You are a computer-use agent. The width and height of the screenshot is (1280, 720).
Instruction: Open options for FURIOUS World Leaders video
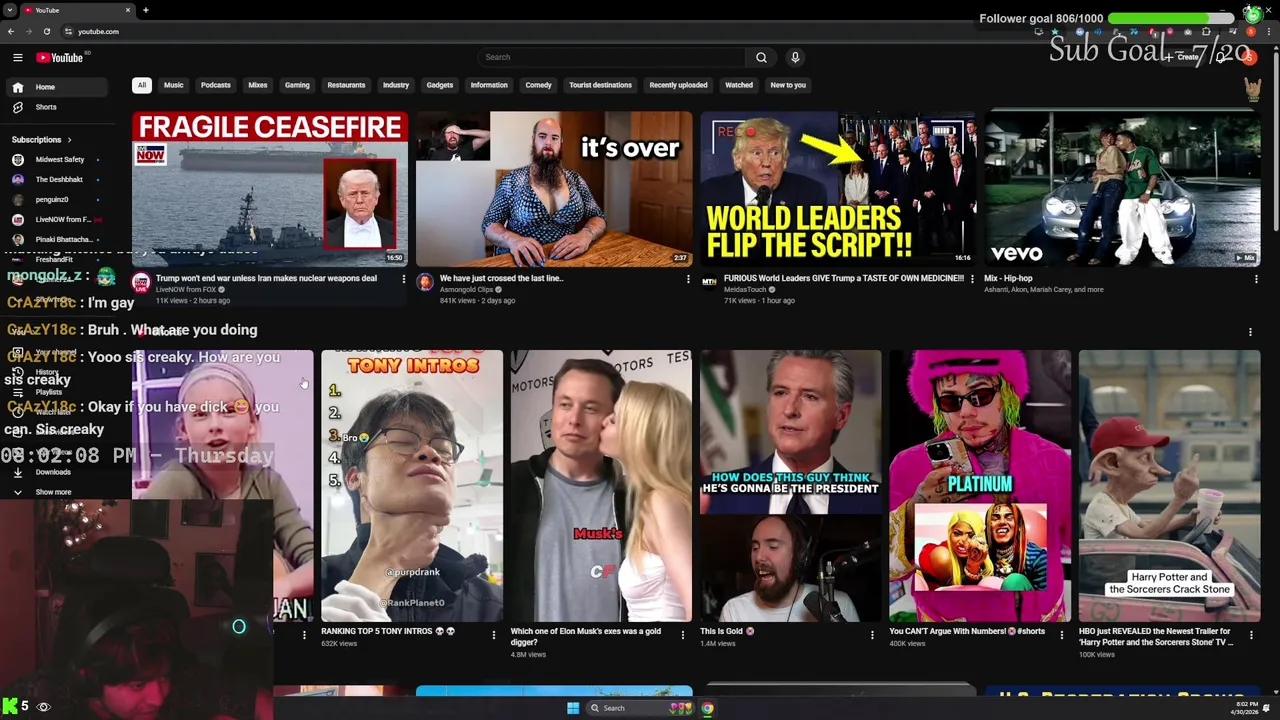972,280
